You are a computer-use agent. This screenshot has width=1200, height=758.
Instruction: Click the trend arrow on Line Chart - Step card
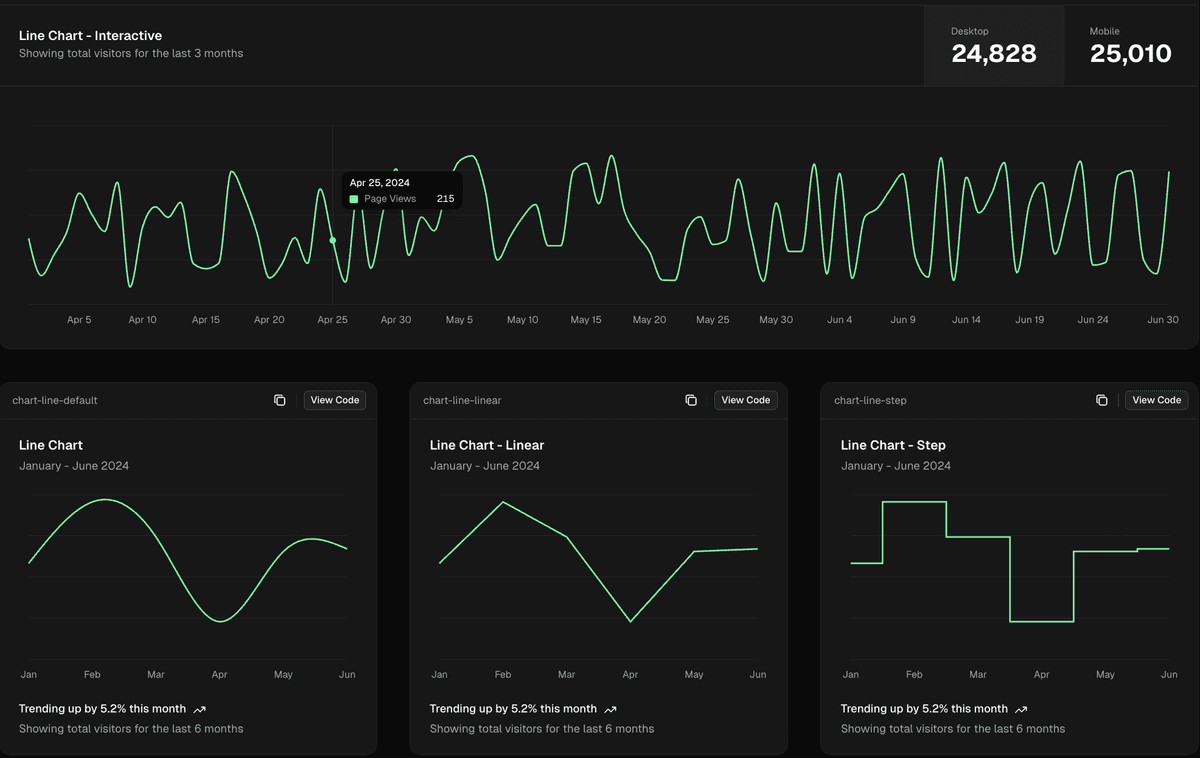pyautogui.click(x=1020, y=708)
